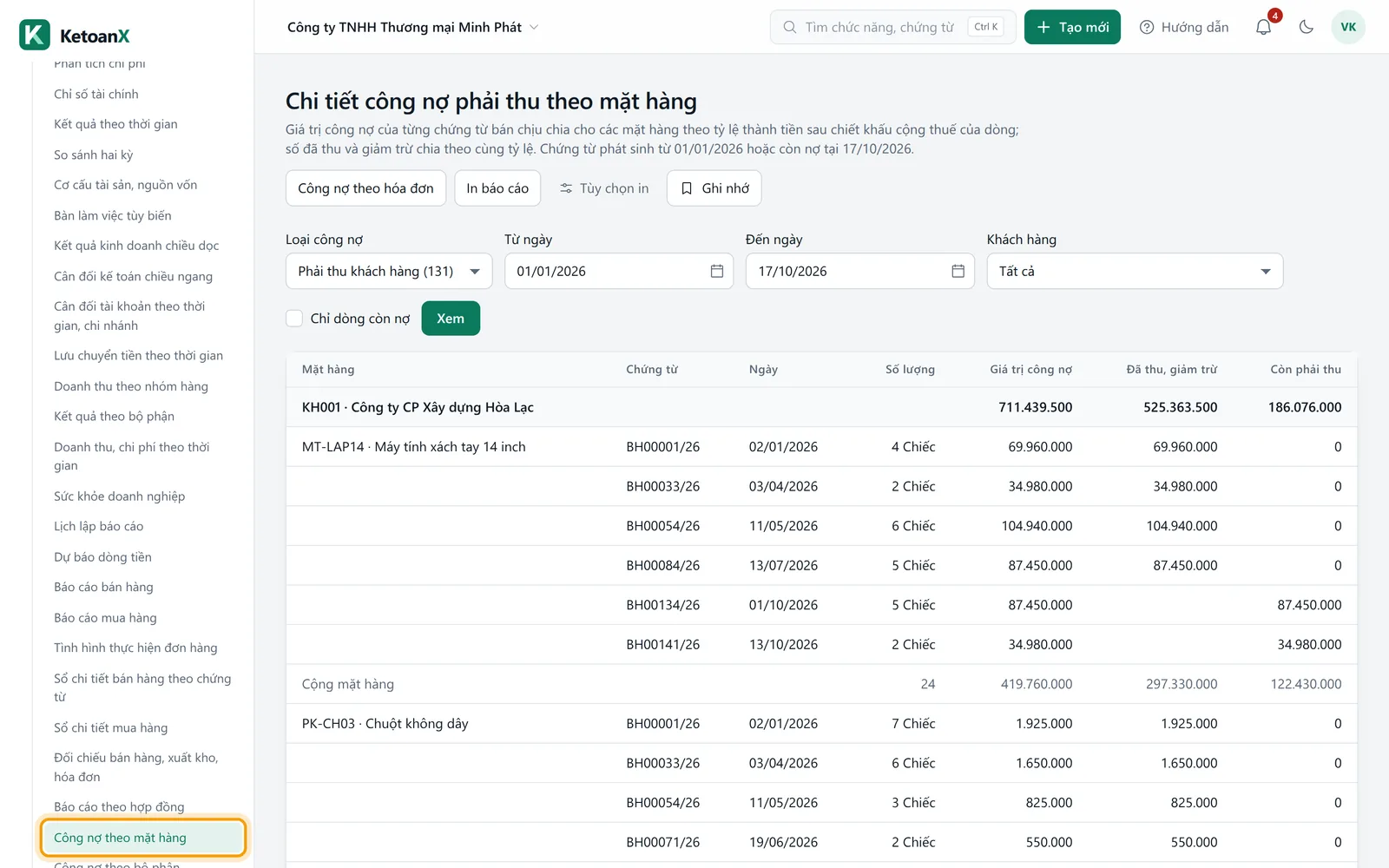1389x868 pixels.
Task: Click the Tạo mới button
Action: 1073,27
